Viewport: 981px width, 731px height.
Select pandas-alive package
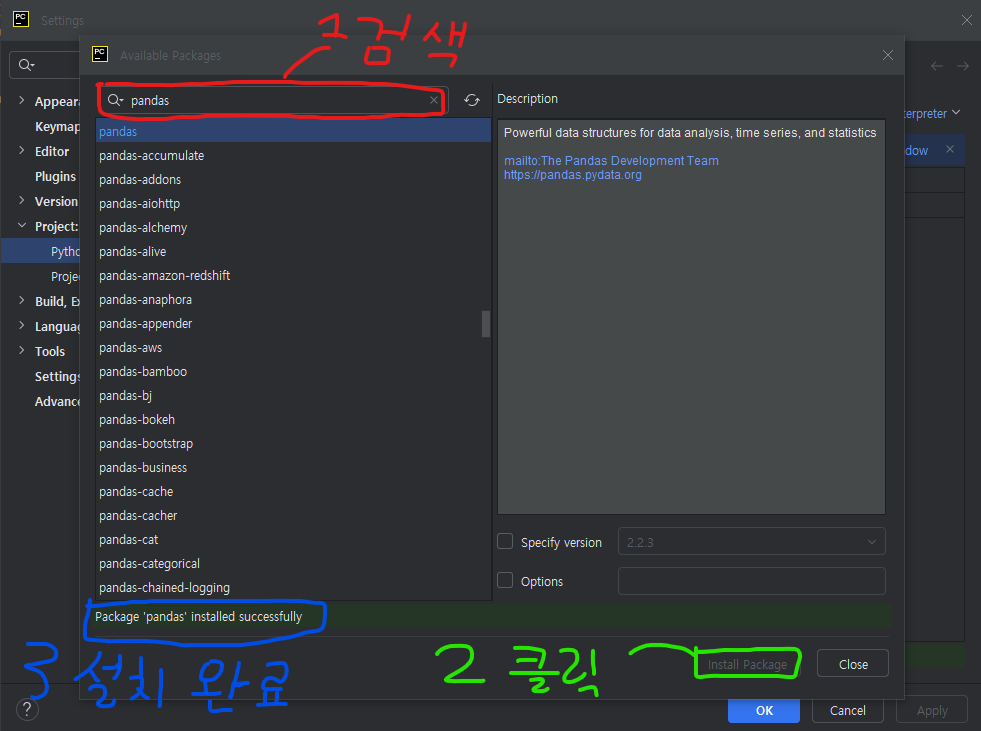[x=293, y=252]
